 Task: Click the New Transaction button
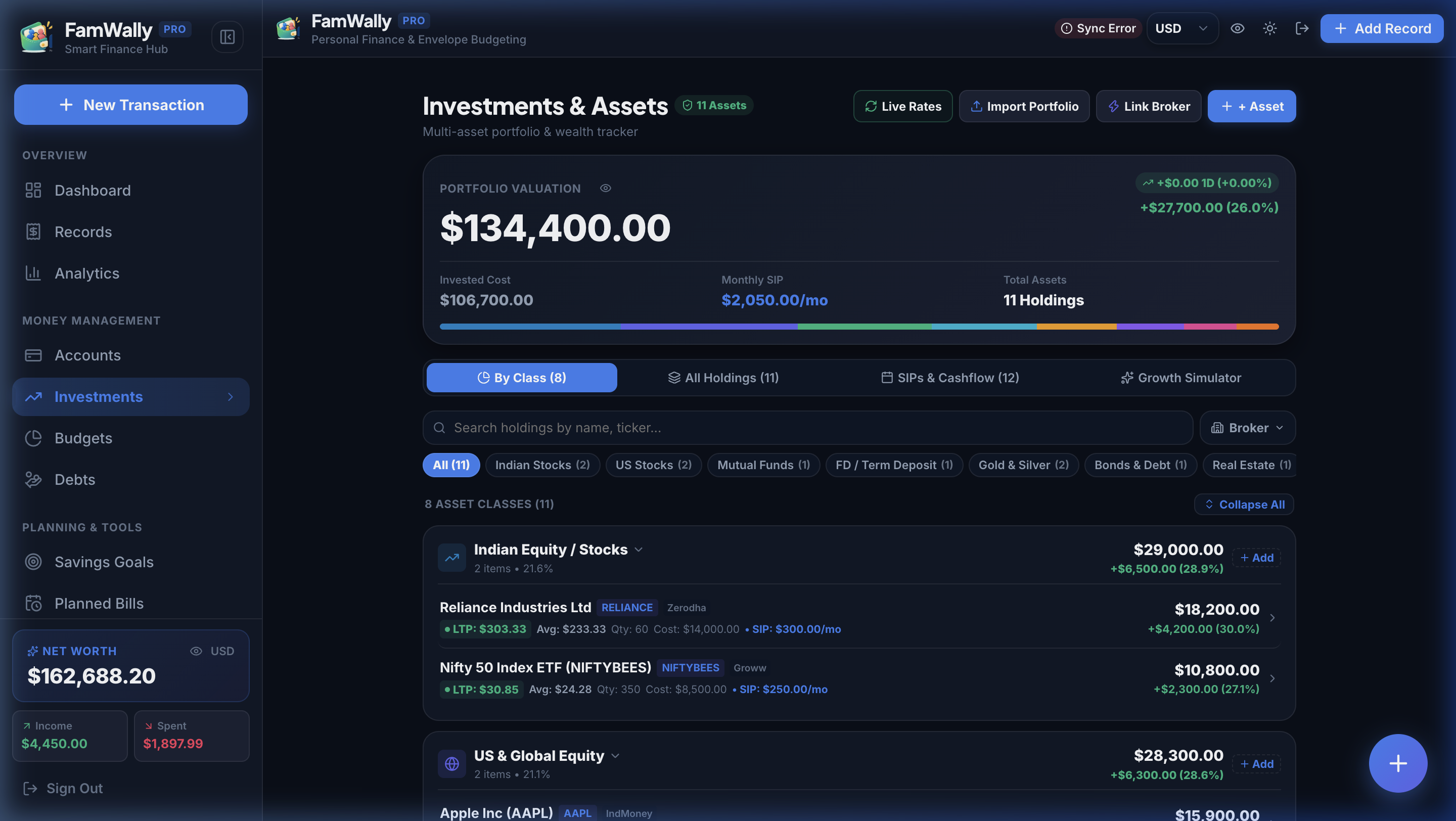(130, 105)
